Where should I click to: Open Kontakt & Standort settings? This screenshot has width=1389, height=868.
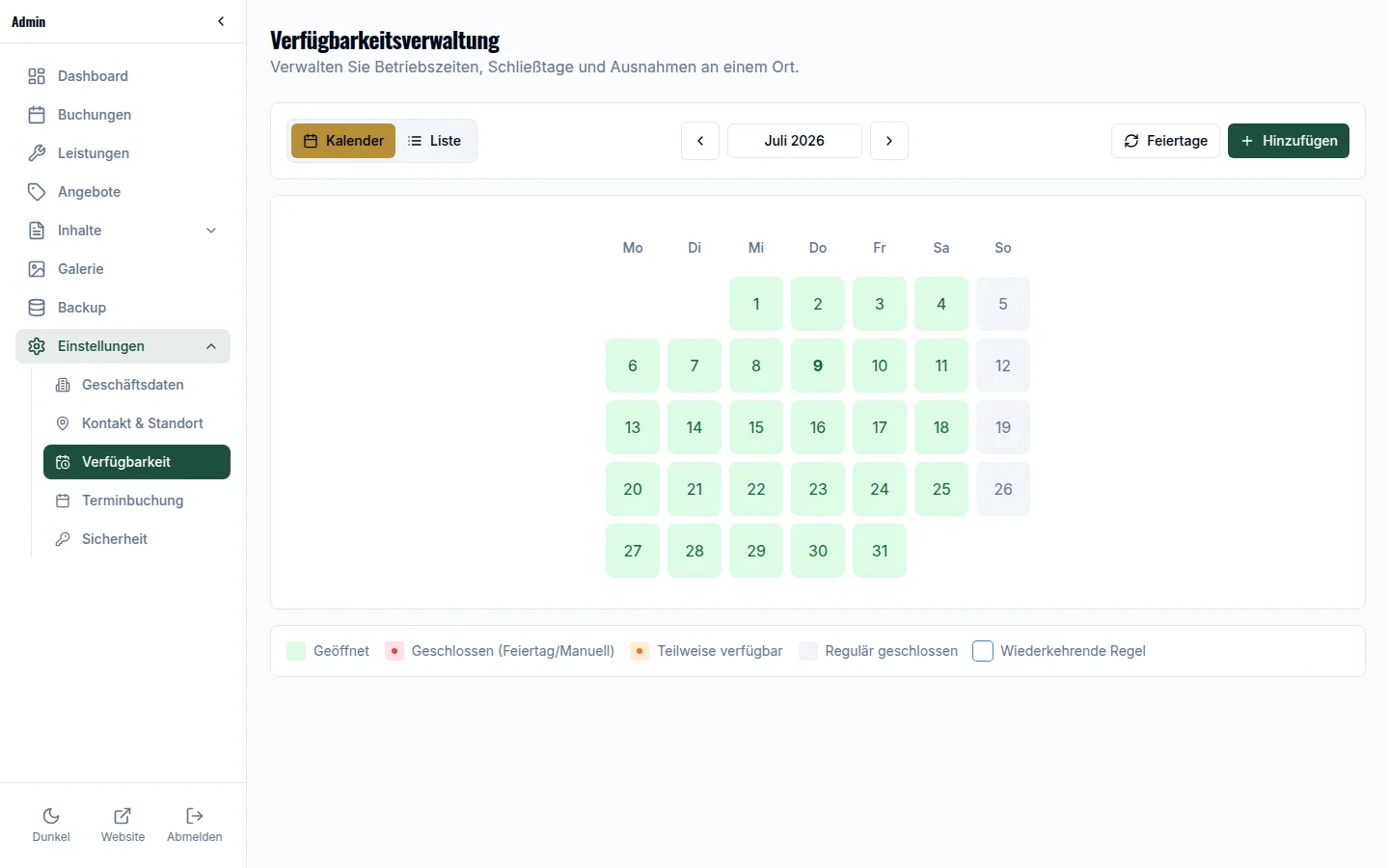pos(137,423)
